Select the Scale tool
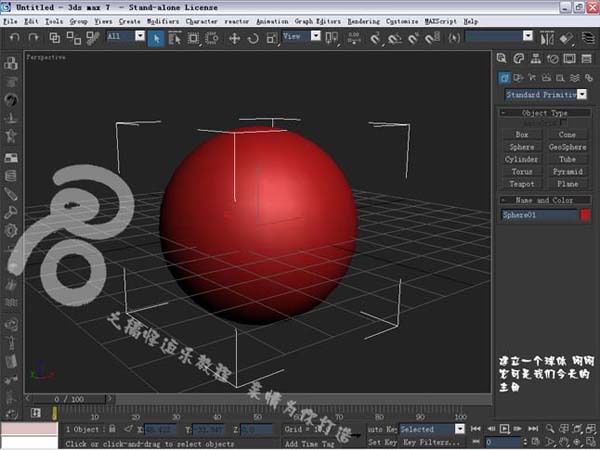The image size is (600, 450). pos(272,38)
